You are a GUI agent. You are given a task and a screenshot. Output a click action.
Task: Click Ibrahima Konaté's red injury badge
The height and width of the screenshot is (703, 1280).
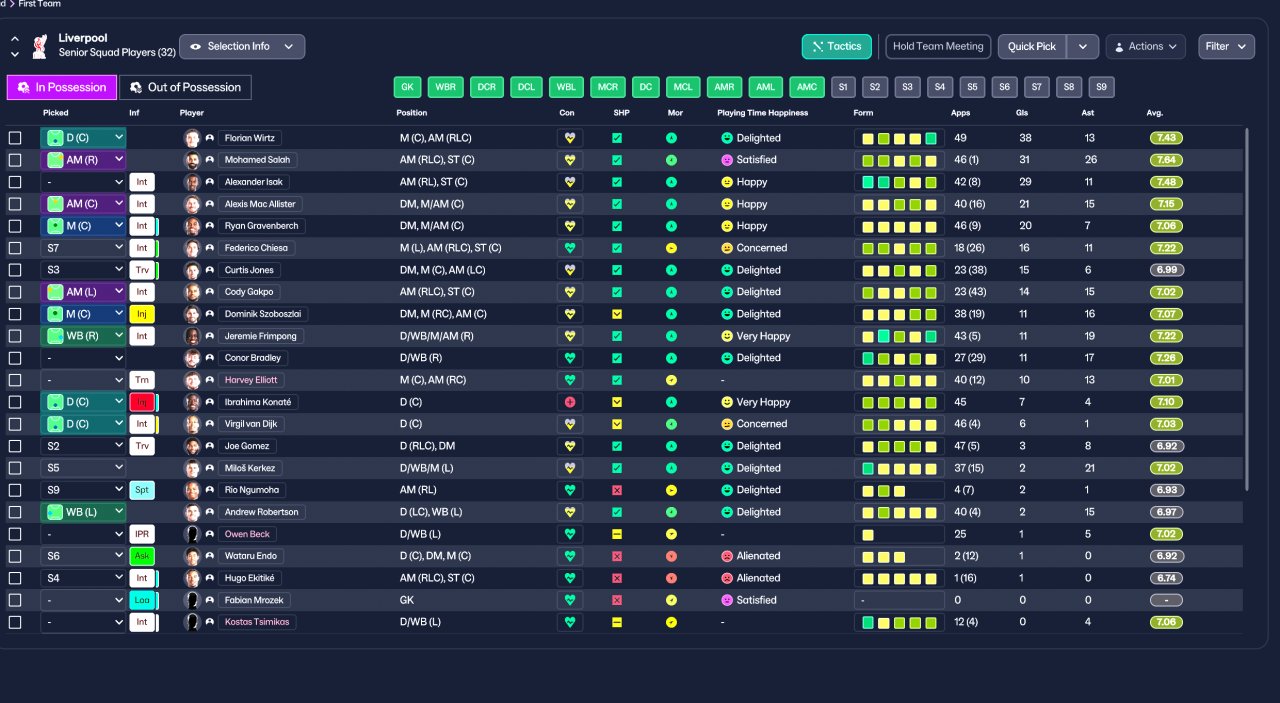[x=142, y=402]
